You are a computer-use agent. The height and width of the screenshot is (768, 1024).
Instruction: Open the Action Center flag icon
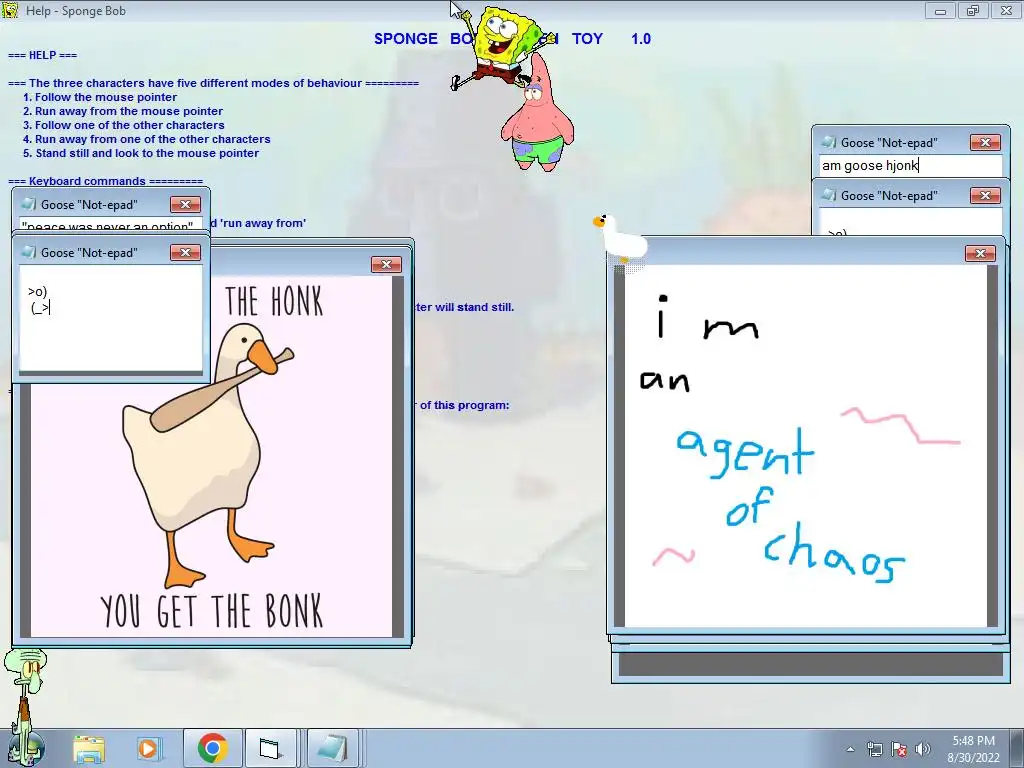(x=899, y=750)
